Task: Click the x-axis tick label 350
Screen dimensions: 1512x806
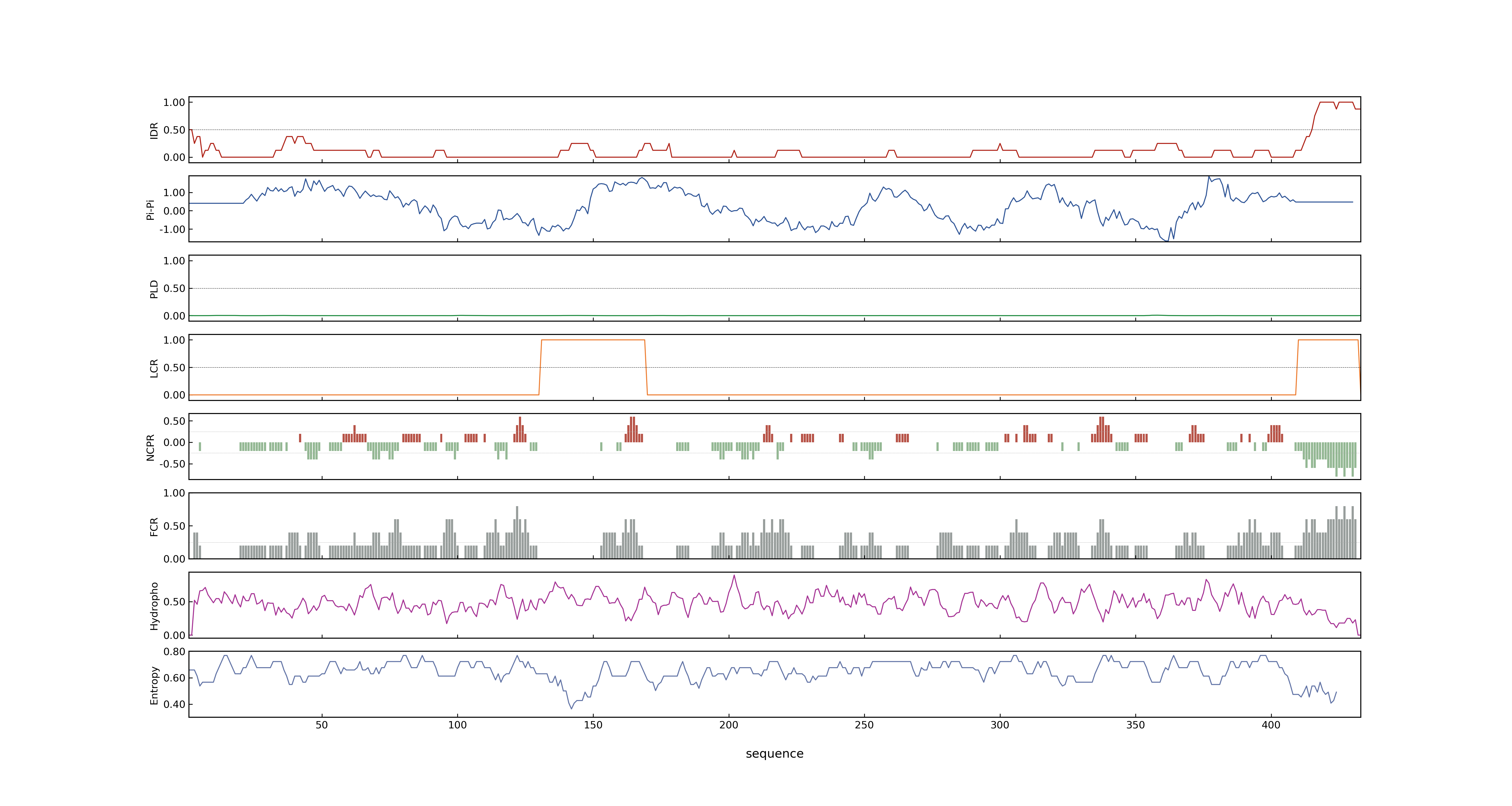Action: [x=1135, y=725]
